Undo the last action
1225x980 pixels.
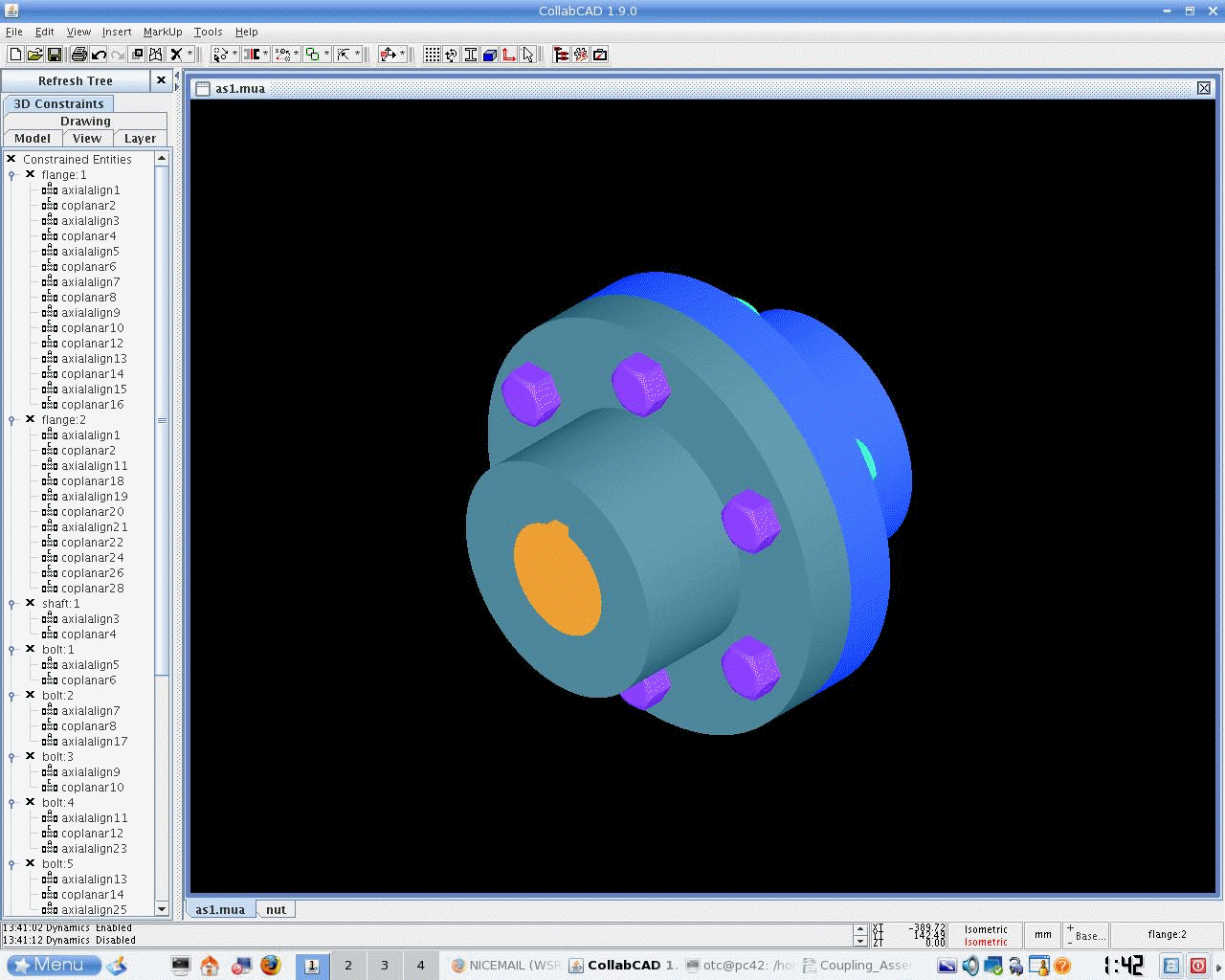pyautogui.click(x=99, y=55)
